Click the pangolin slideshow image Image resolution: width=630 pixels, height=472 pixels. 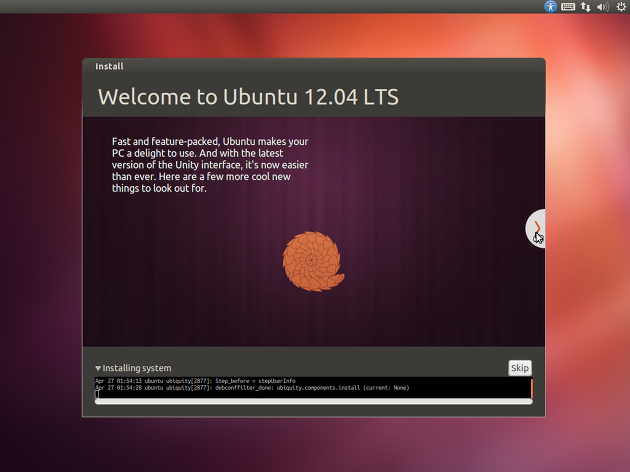(x=313, y=261)
